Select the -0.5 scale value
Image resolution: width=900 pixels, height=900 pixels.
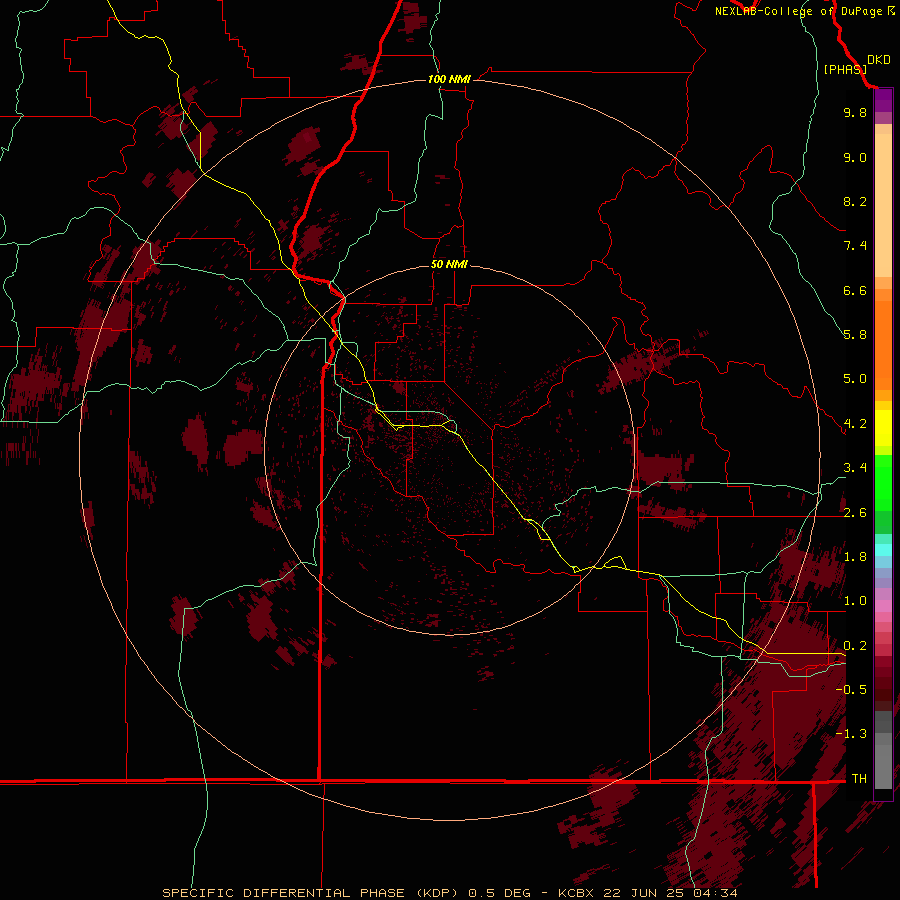pos(851,690)
